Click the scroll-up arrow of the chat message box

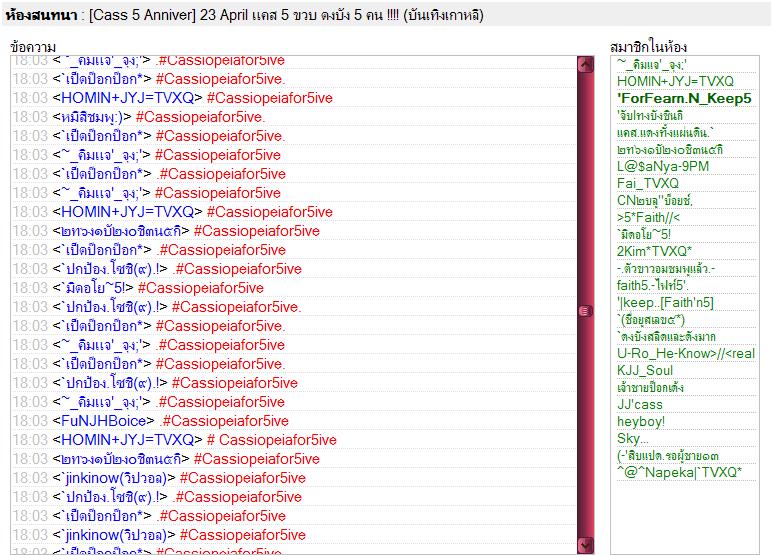pyautogui.click(x=585, y=65)
